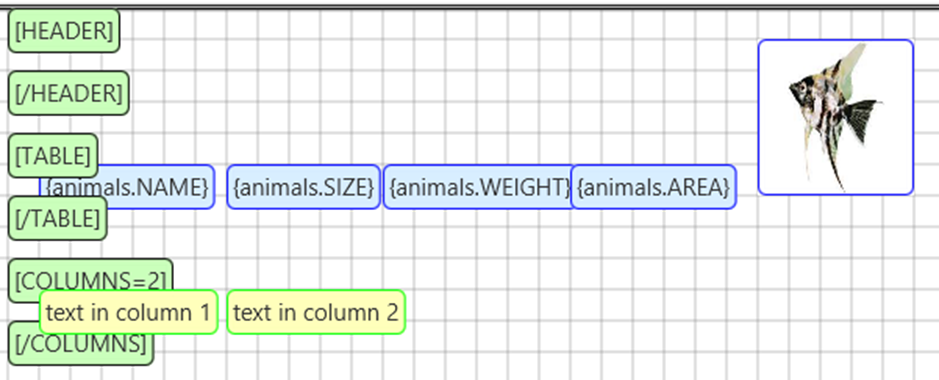The width and height of the screenshot is (939, 380).
Task: Select the 'text in column 2' label
Action: (x=316, y=312)
